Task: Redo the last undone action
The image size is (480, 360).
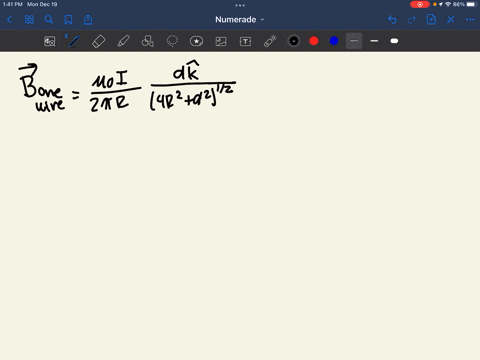Action: click(x=412, y=20)
